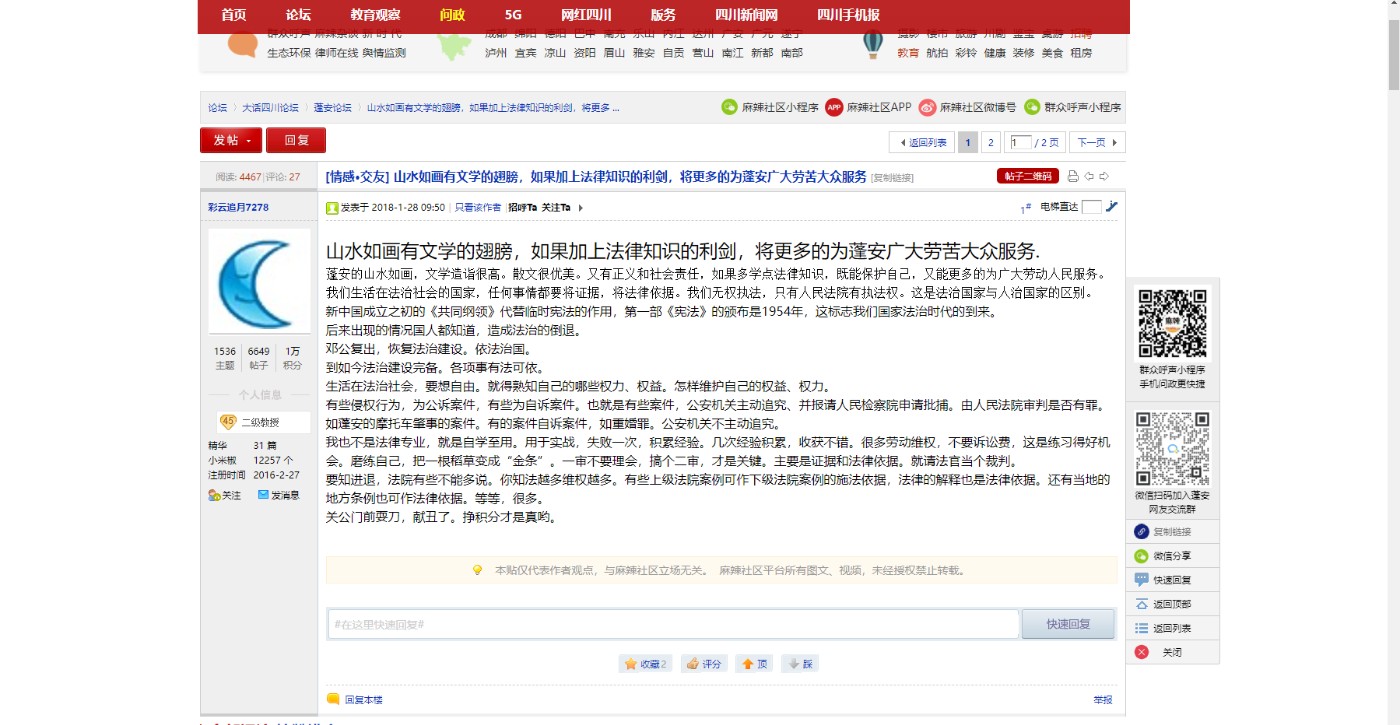Click the 返回顶部 up-arrow icon
The image size is (1400, 725).
tap(1142, 604)
